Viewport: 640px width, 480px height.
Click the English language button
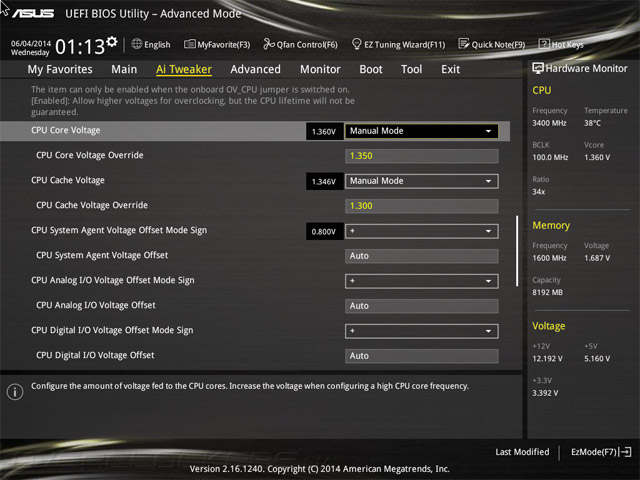(157, 44)
